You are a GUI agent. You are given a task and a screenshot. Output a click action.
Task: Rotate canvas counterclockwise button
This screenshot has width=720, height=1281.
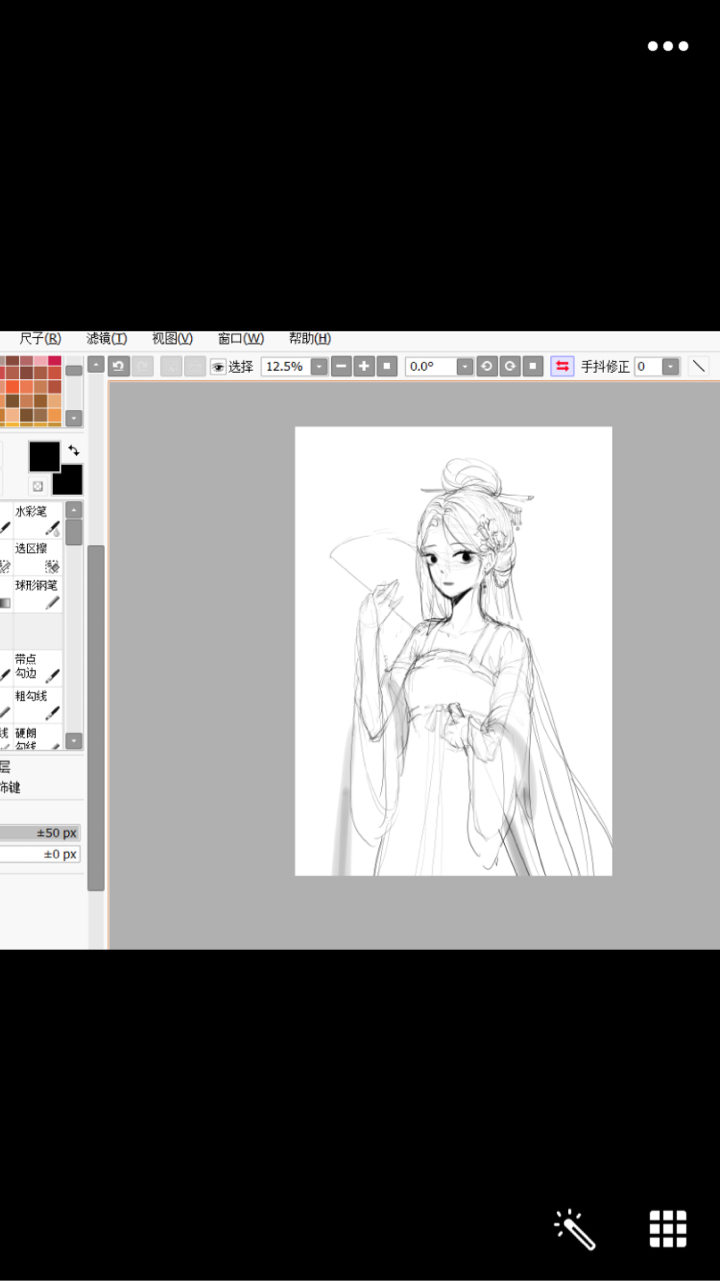[x=487, y=366]
